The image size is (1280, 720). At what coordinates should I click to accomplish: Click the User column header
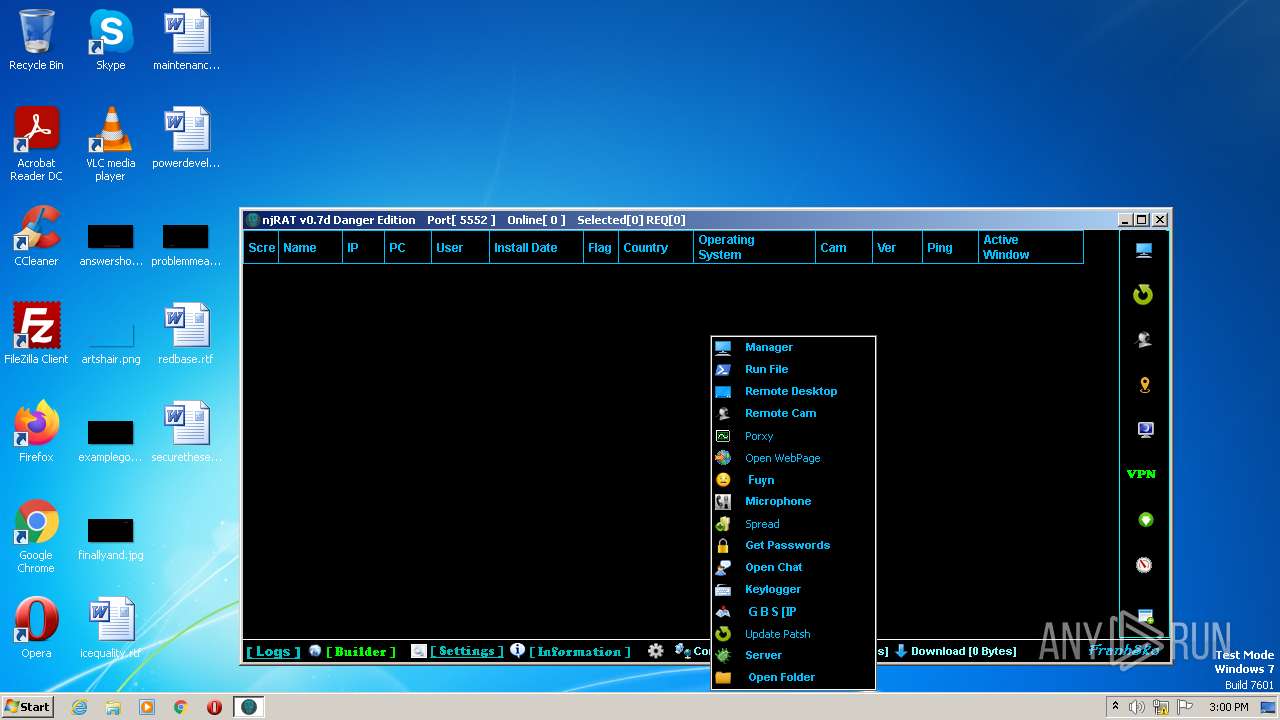pos(460,247)
